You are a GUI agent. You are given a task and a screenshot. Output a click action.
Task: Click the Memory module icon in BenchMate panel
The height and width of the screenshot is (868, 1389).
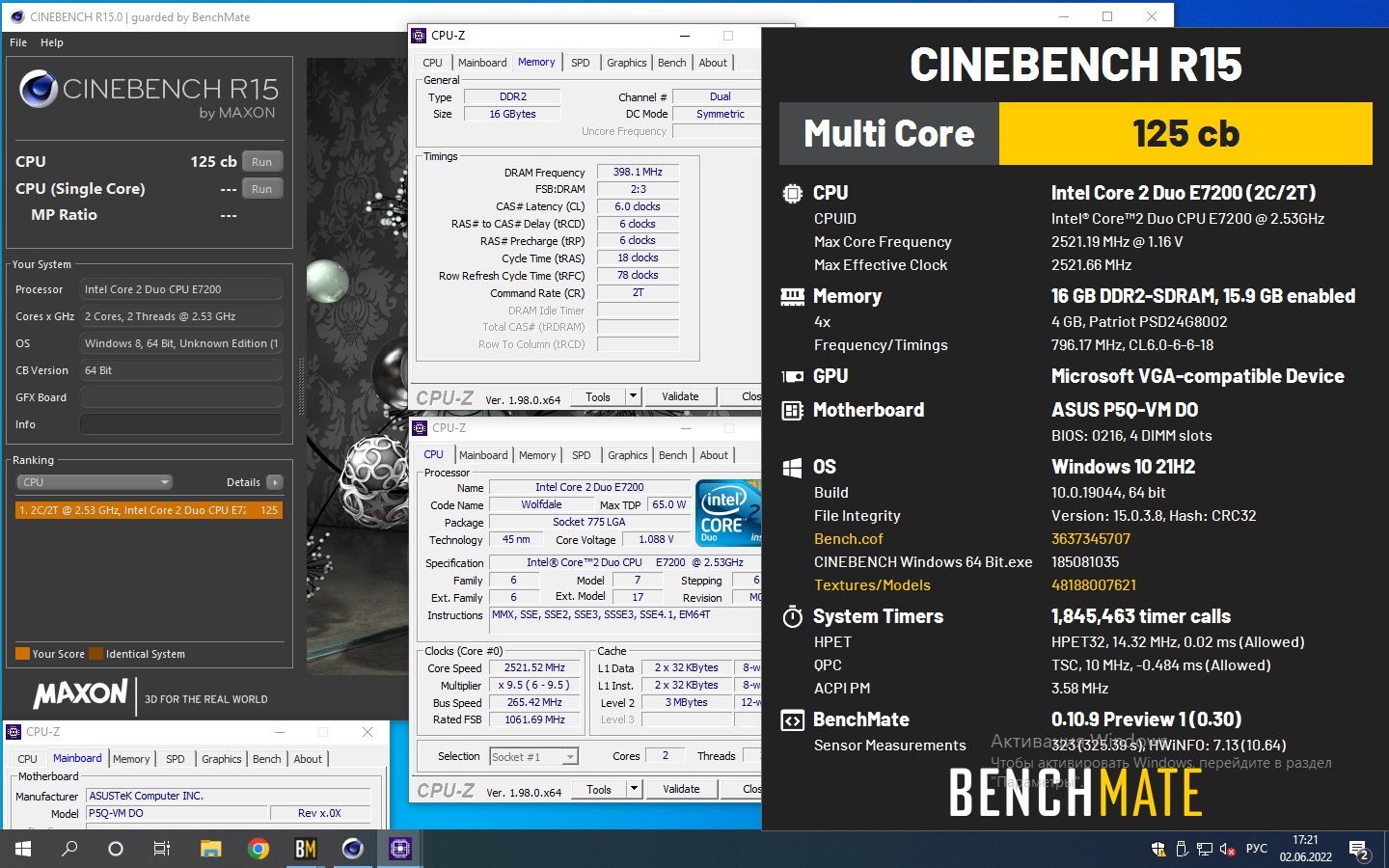click(792, 296)
